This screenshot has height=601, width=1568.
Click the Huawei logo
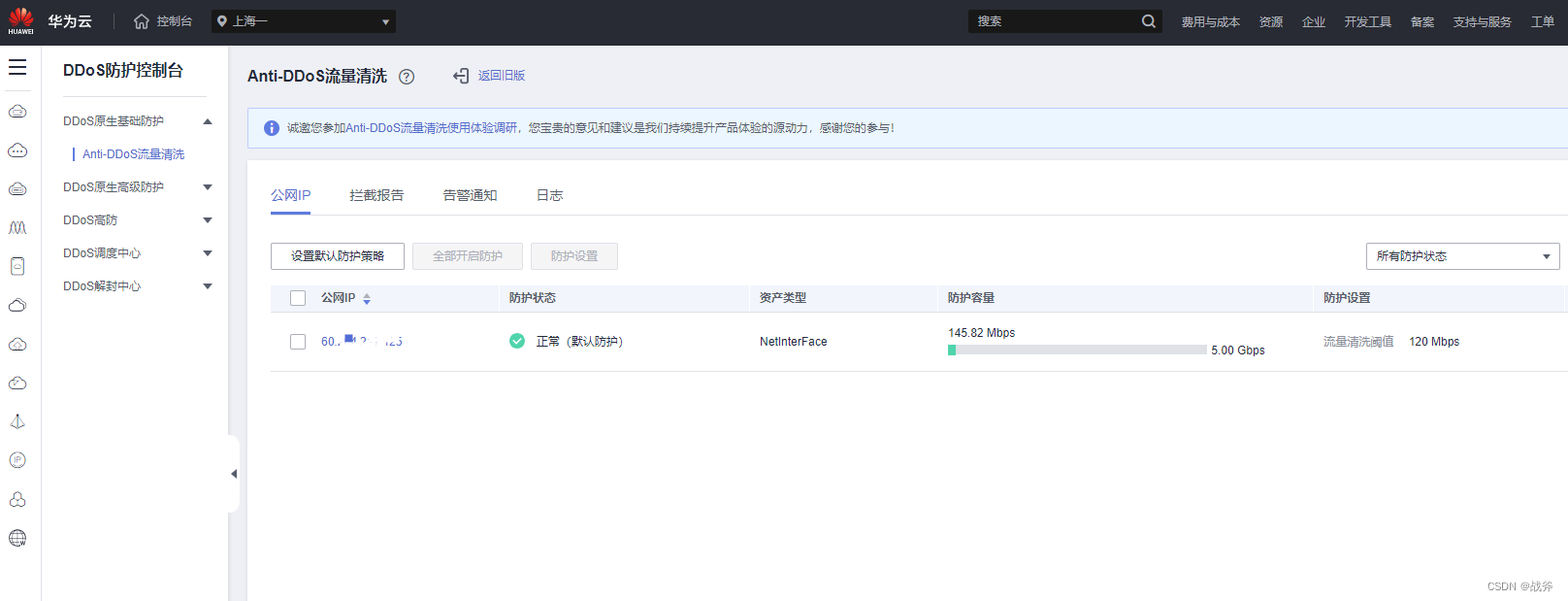tap(20, 21)
